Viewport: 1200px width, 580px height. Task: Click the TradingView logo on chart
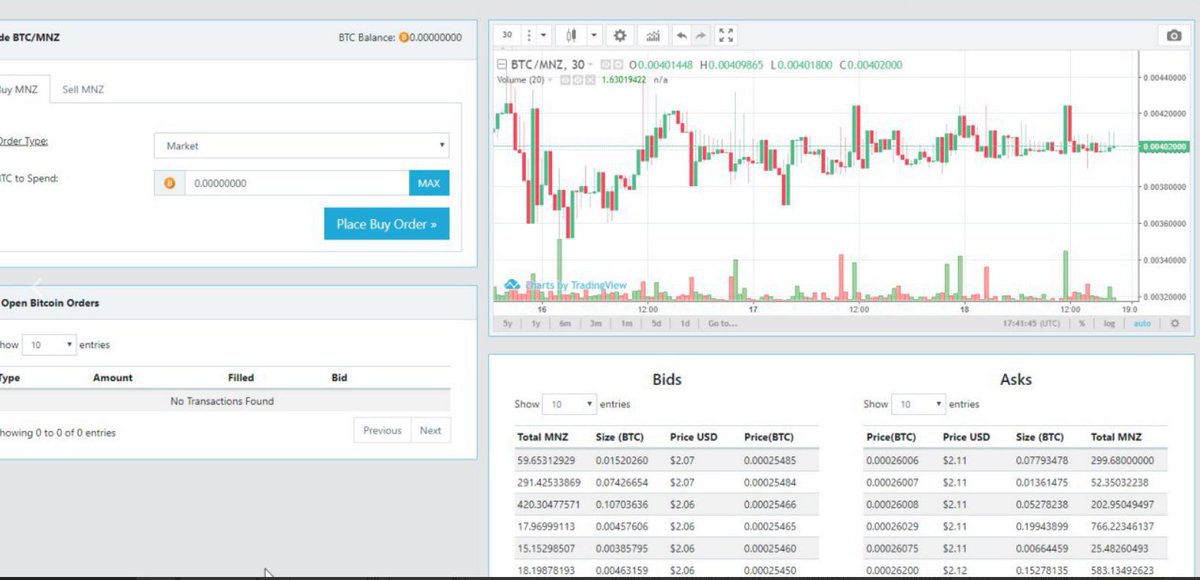(512, 286)
